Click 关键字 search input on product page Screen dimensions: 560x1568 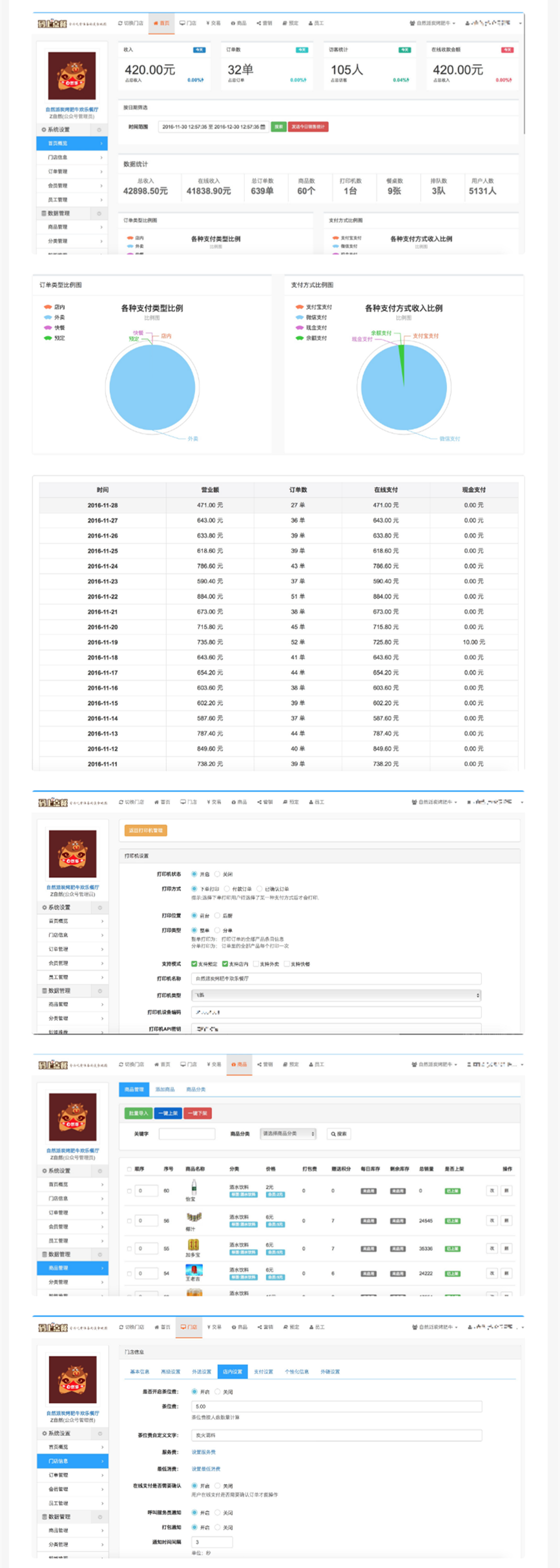[x=187, y=1133]
